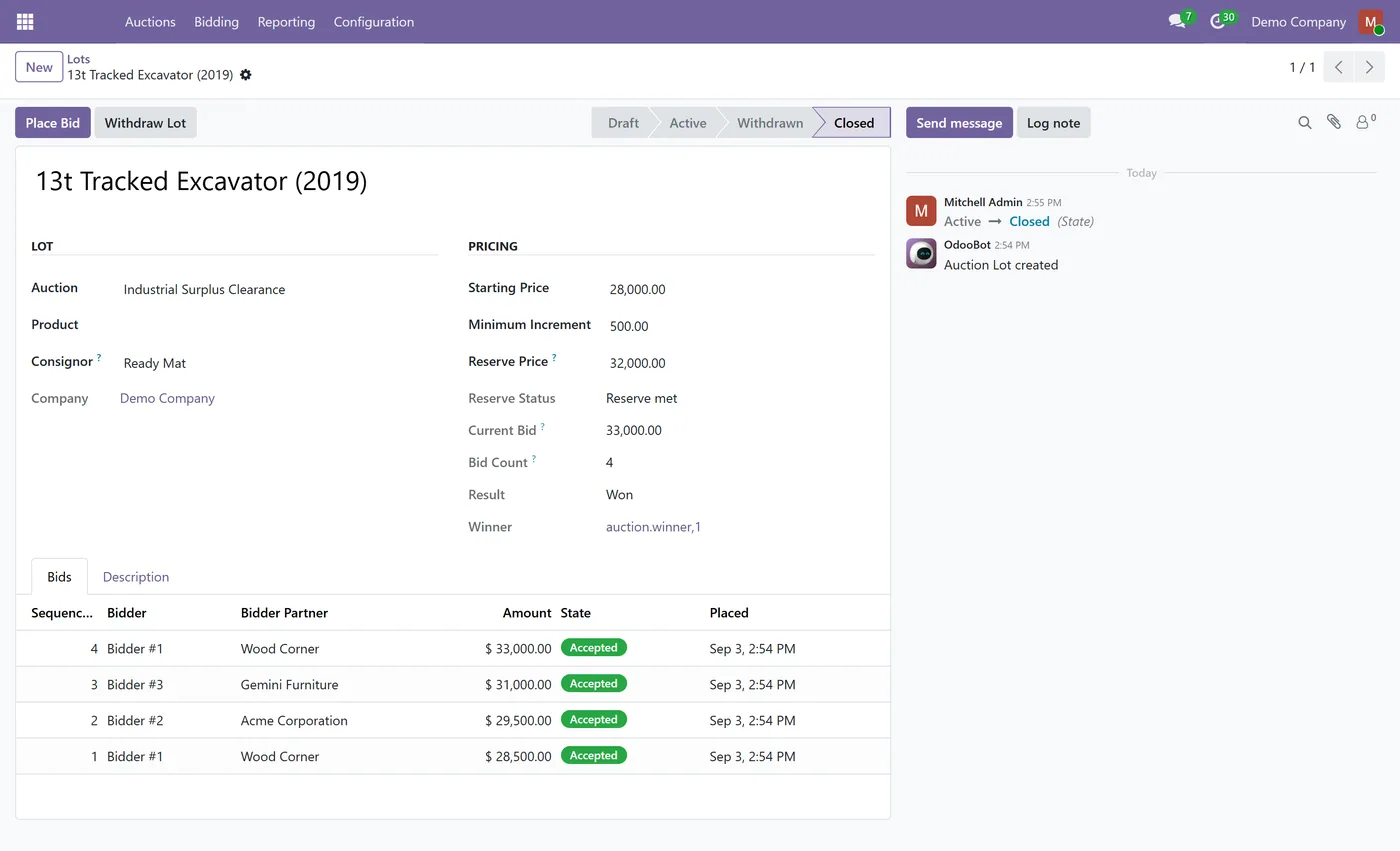This screenshot has width=1400, height=851.
Task: Open Mitchell Admin user avatar menu
Action: [1370, 21]
